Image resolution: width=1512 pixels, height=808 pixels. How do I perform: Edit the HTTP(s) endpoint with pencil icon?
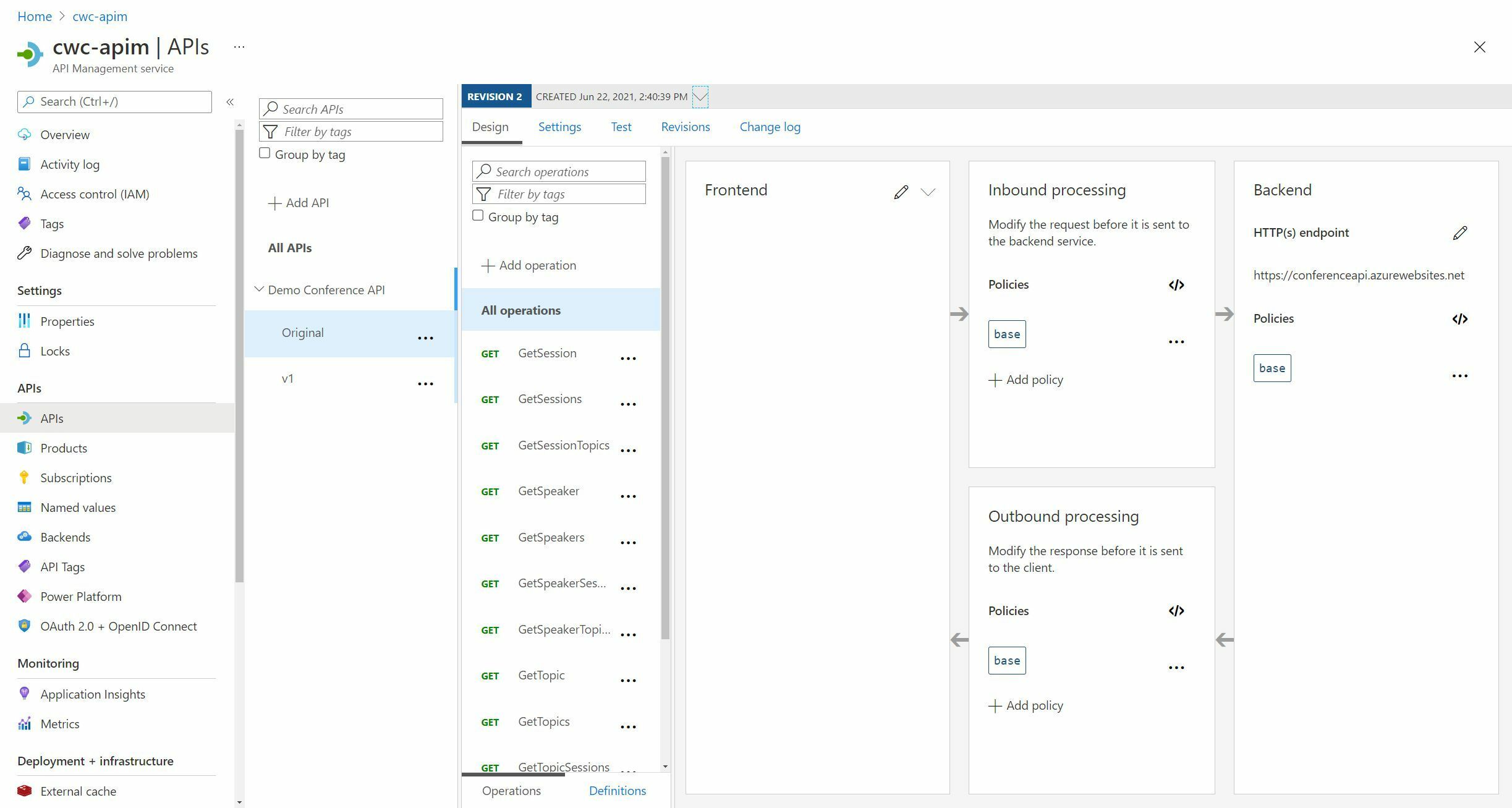pyautogui.click(x=1460, y=233)
